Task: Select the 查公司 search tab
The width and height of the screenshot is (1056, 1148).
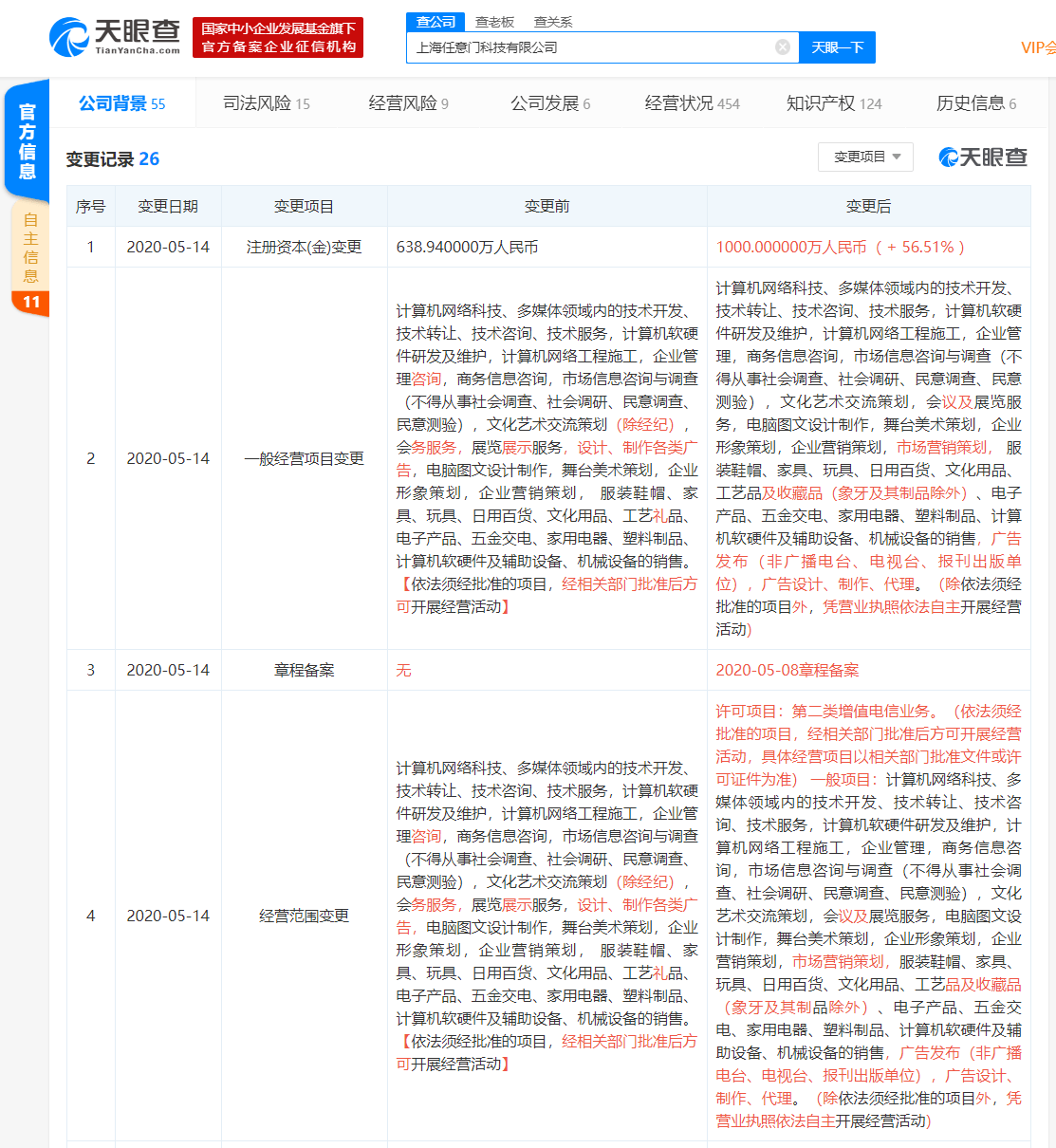Action: (x=435, y=22)
